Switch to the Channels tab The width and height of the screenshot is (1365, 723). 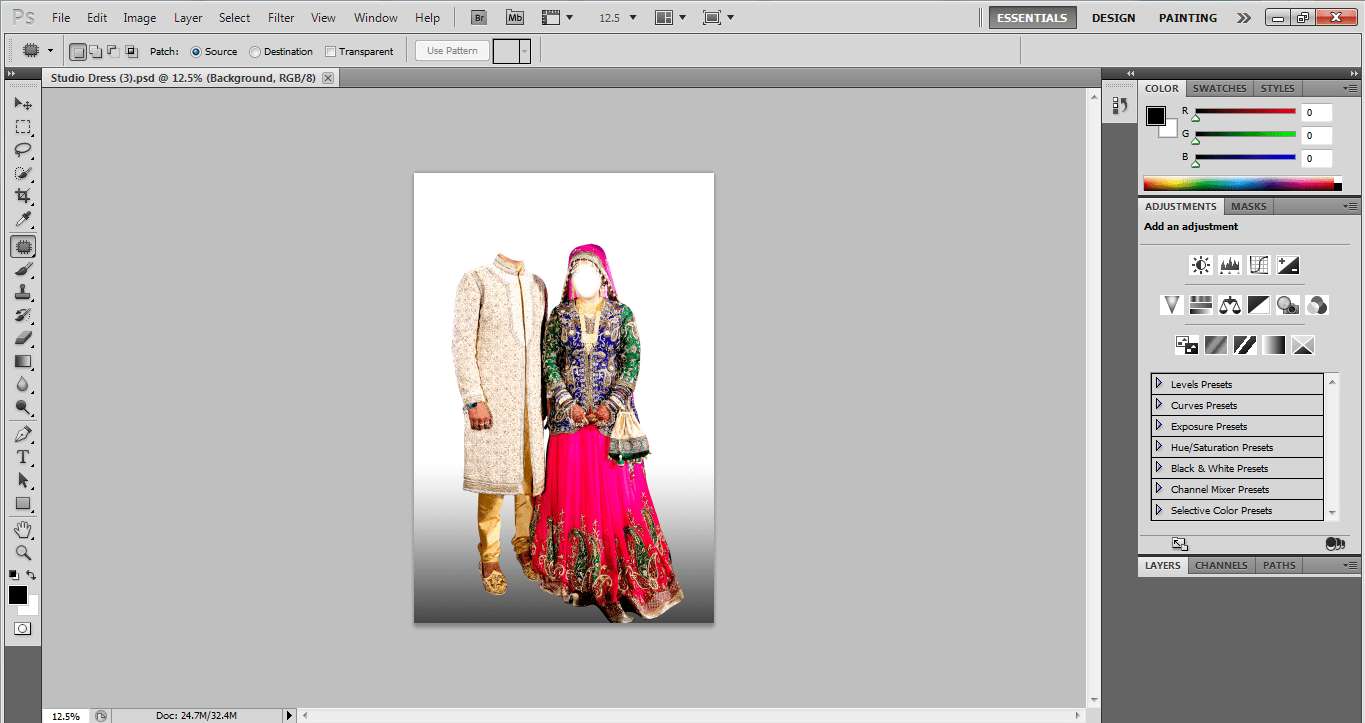(1221, 565)
